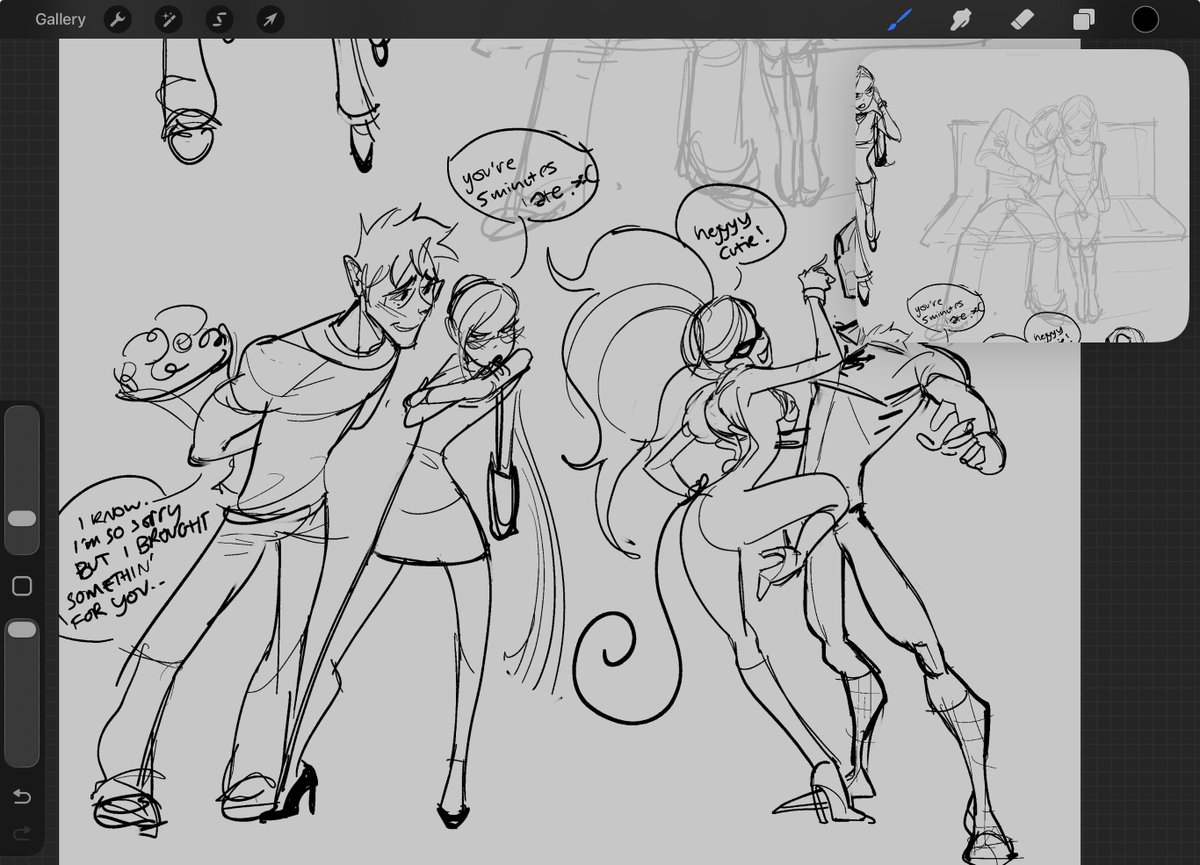Open the Adjustments magic wand menu
The width and height of the screenshot is (1200, 865).
pyautogui.click(x=168, y=19)
